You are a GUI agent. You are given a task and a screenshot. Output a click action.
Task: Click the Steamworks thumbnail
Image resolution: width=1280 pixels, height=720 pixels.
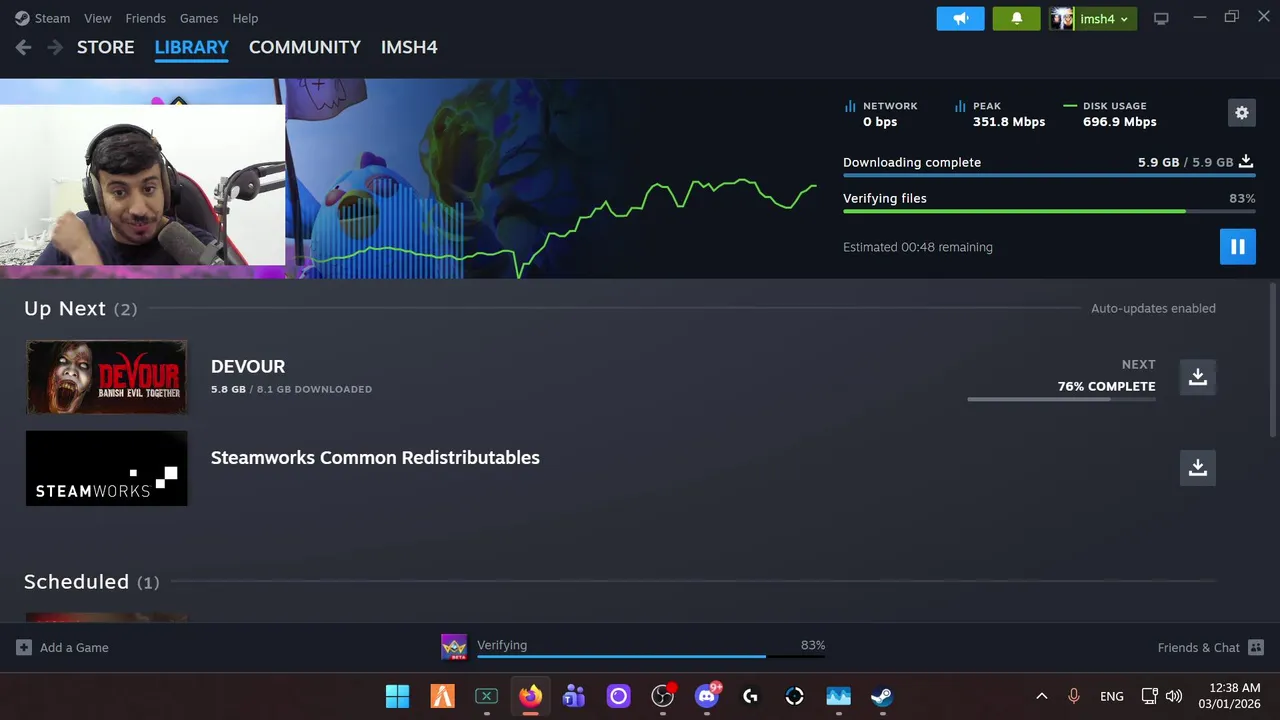(x=106, y=468)
